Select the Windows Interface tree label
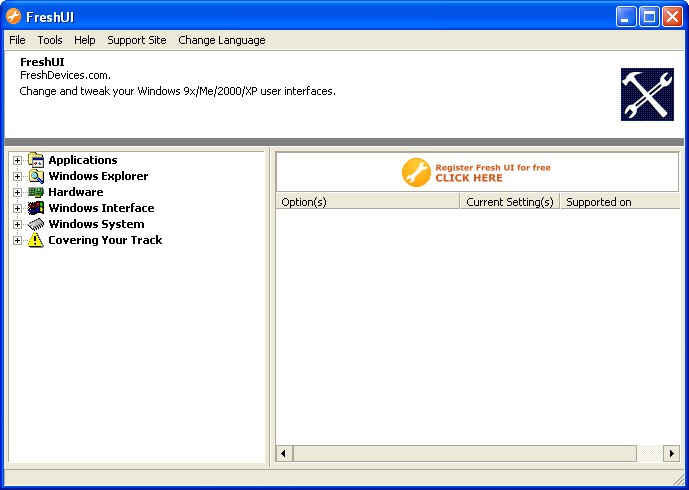Screen dimensions: 689x490 pos(101,208)
